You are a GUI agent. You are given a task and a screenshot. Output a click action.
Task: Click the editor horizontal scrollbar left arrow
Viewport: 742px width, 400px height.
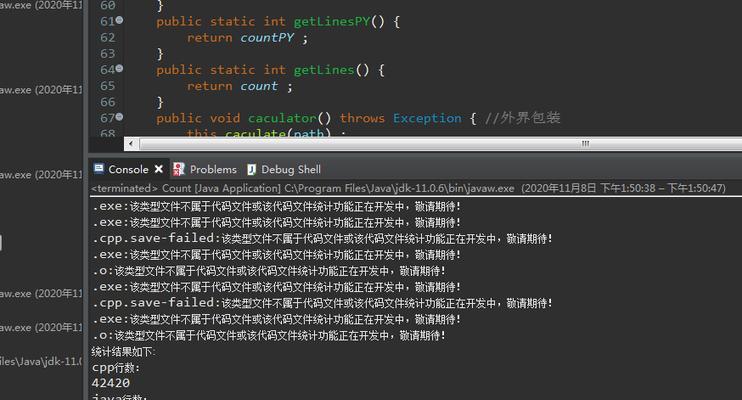click(131, 143)
